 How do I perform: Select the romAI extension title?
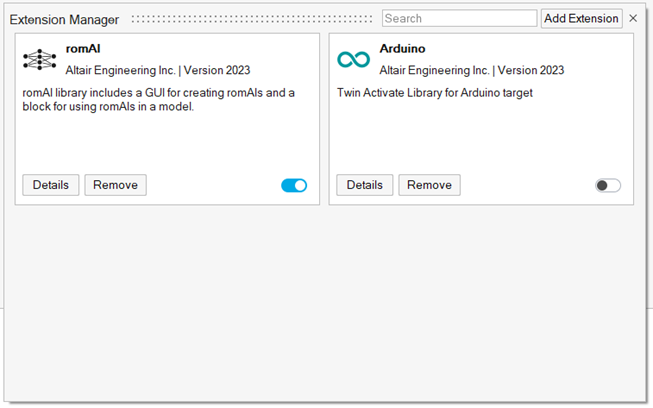coord(83,49)
